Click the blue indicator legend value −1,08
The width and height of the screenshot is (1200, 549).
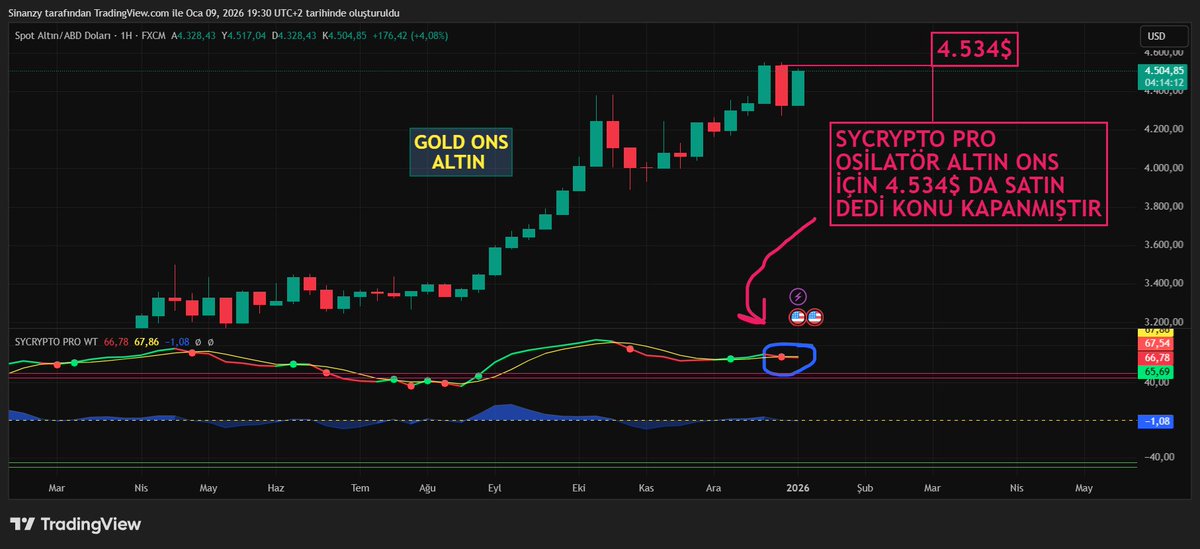(176, 341)
